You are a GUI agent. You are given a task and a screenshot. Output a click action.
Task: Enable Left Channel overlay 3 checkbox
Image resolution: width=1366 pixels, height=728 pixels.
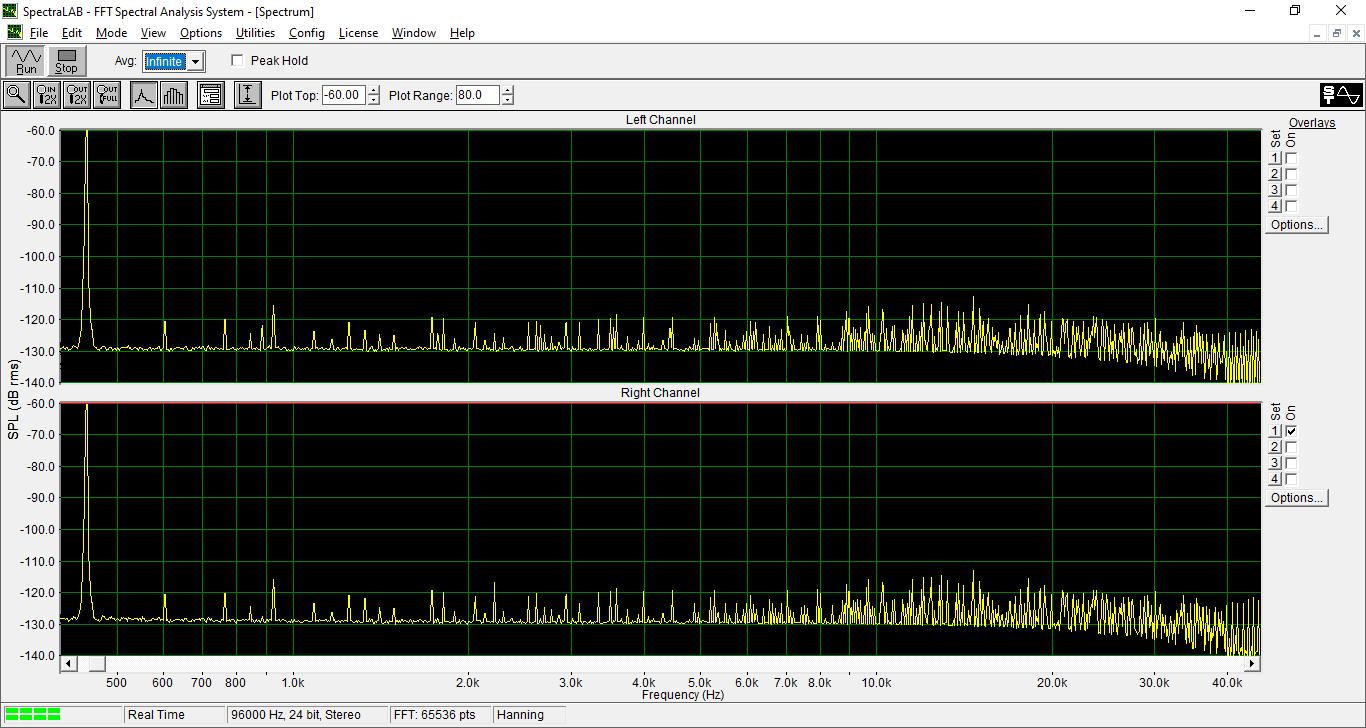click(1291, 190)
